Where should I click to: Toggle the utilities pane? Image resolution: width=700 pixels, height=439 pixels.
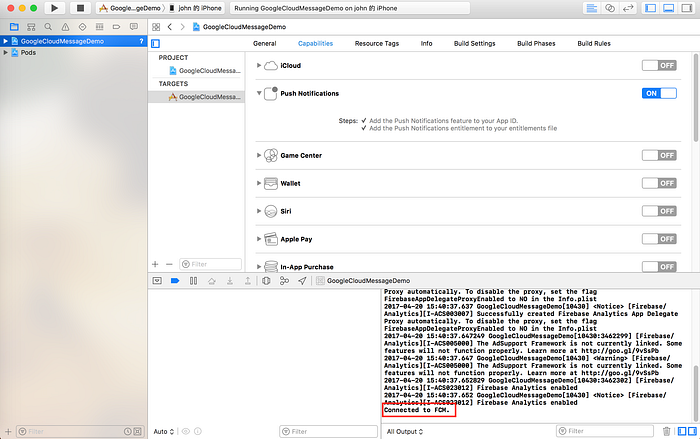687,8
